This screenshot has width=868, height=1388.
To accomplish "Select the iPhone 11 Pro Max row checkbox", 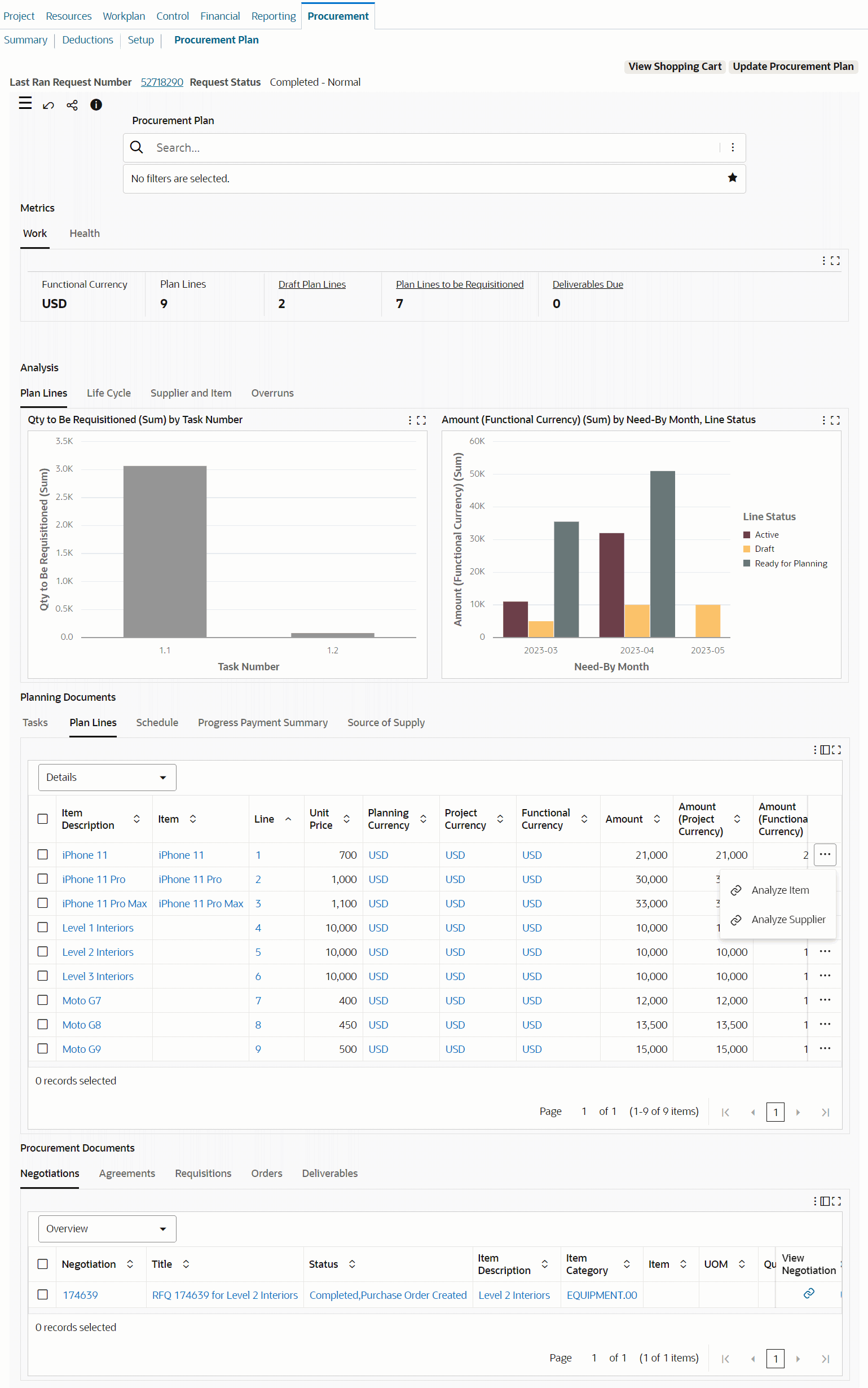I will click(x=42, y=903).
